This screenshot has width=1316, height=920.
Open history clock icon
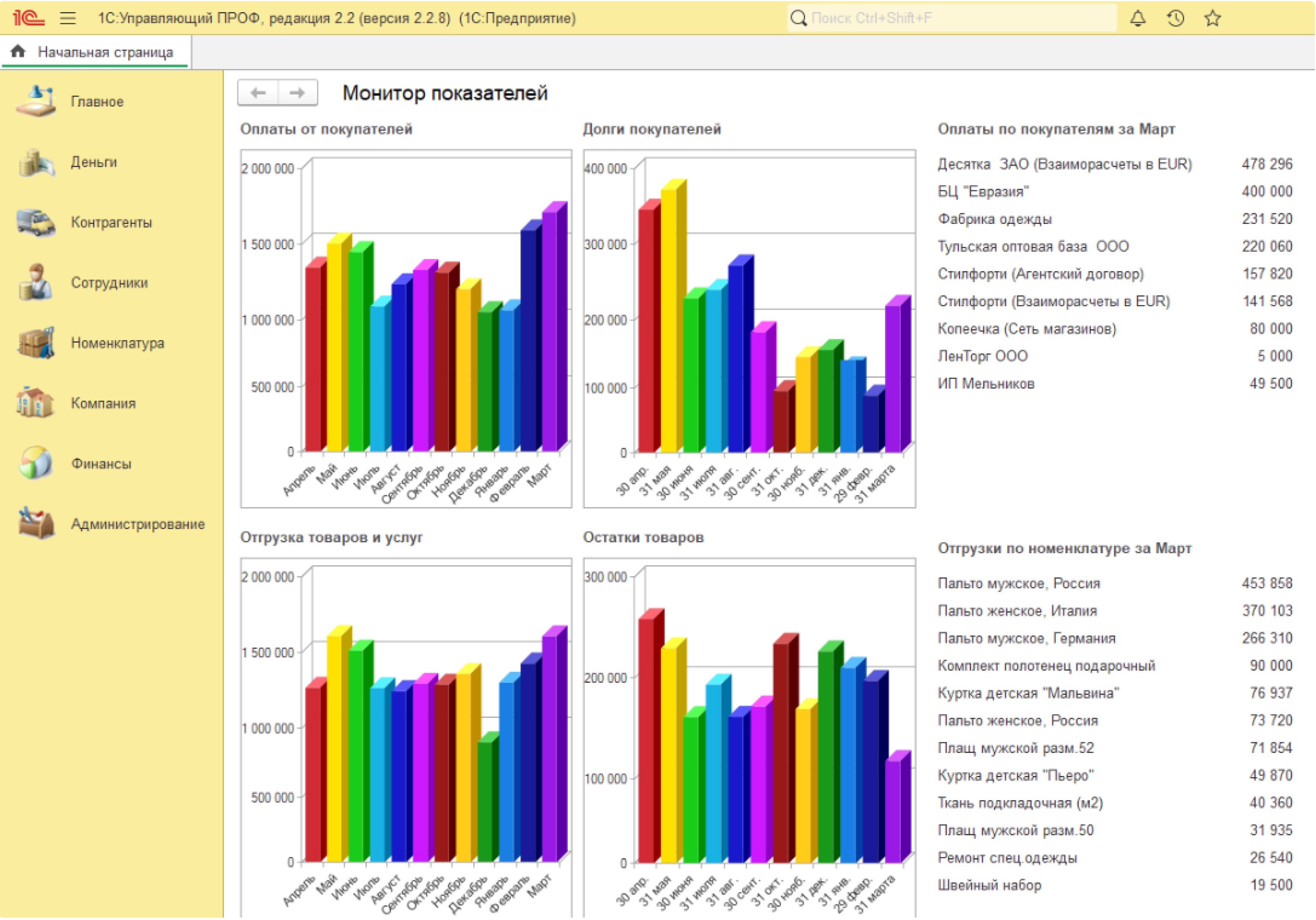(x=1176, y=18)
